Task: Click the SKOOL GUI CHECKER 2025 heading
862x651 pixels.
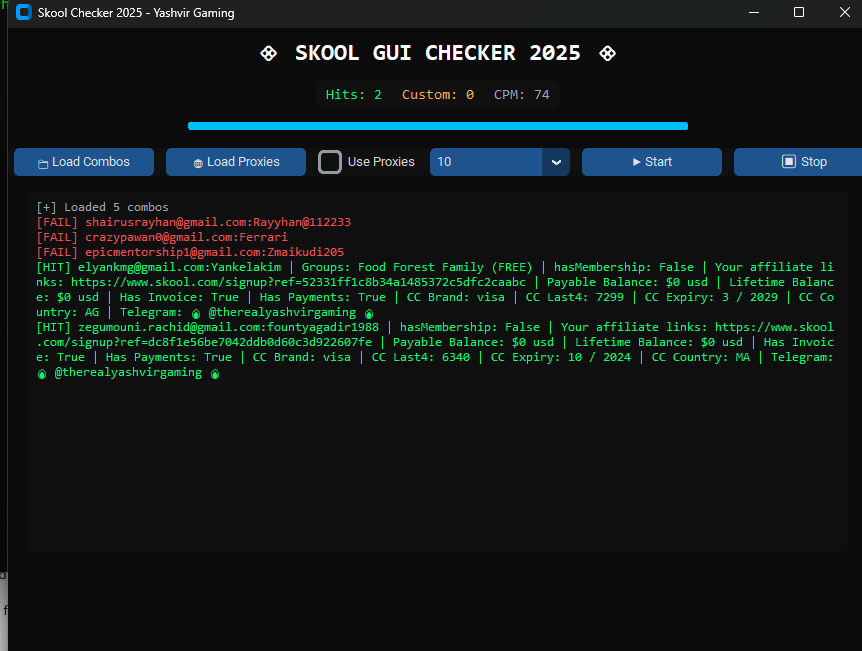Action: pos(438,53)
